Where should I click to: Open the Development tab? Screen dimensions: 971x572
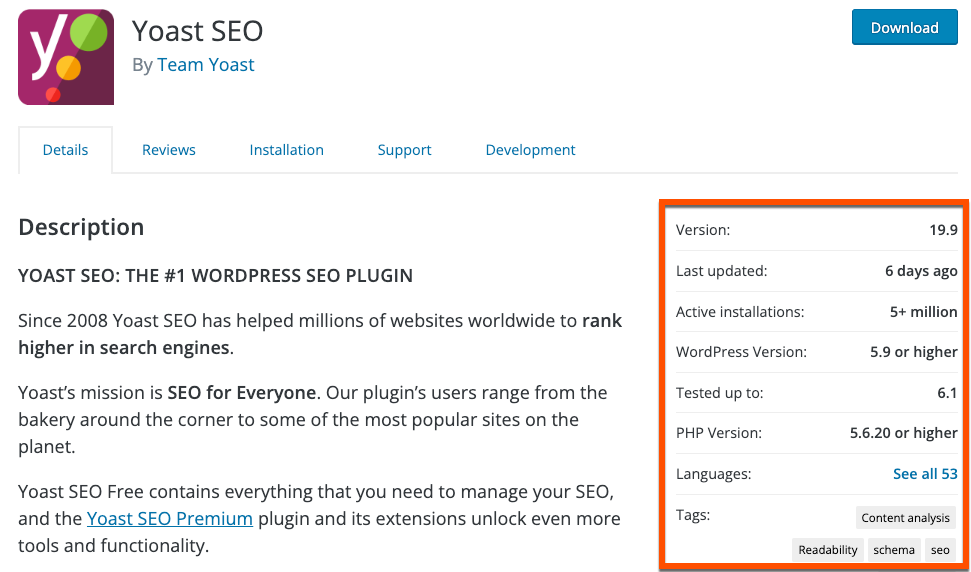click(x=531, y=150)
